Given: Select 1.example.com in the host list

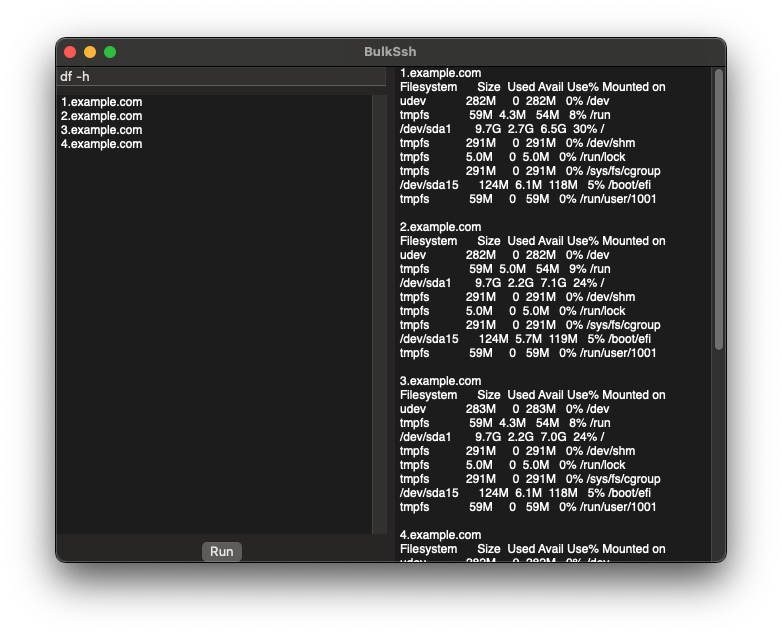Looking at the screenshot, I should click(x=102, y=102).
